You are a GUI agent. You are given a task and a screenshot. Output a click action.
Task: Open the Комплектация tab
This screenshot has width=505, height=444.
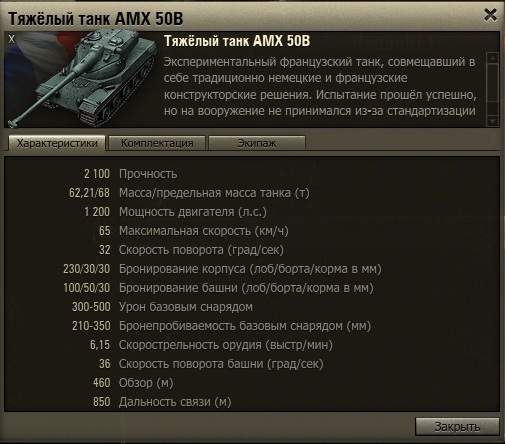click(x=157, y=143)
